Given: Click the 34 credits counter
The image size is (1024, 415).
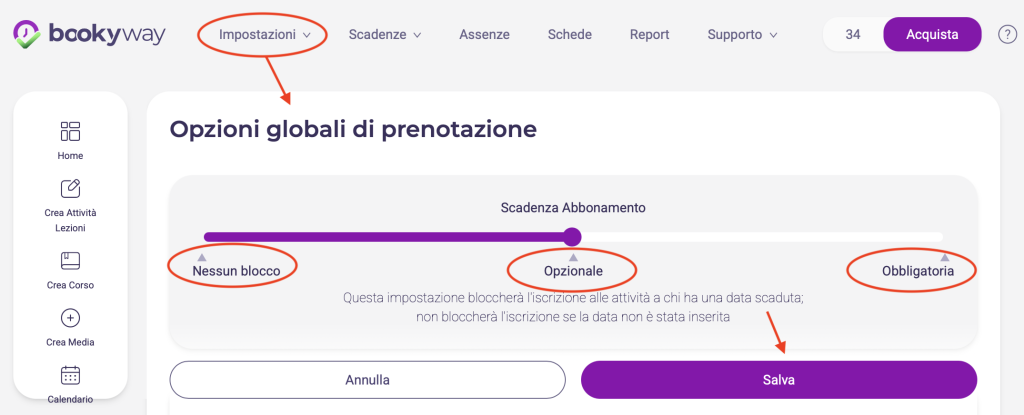Looking at the screenshot, I should (853, 35).
